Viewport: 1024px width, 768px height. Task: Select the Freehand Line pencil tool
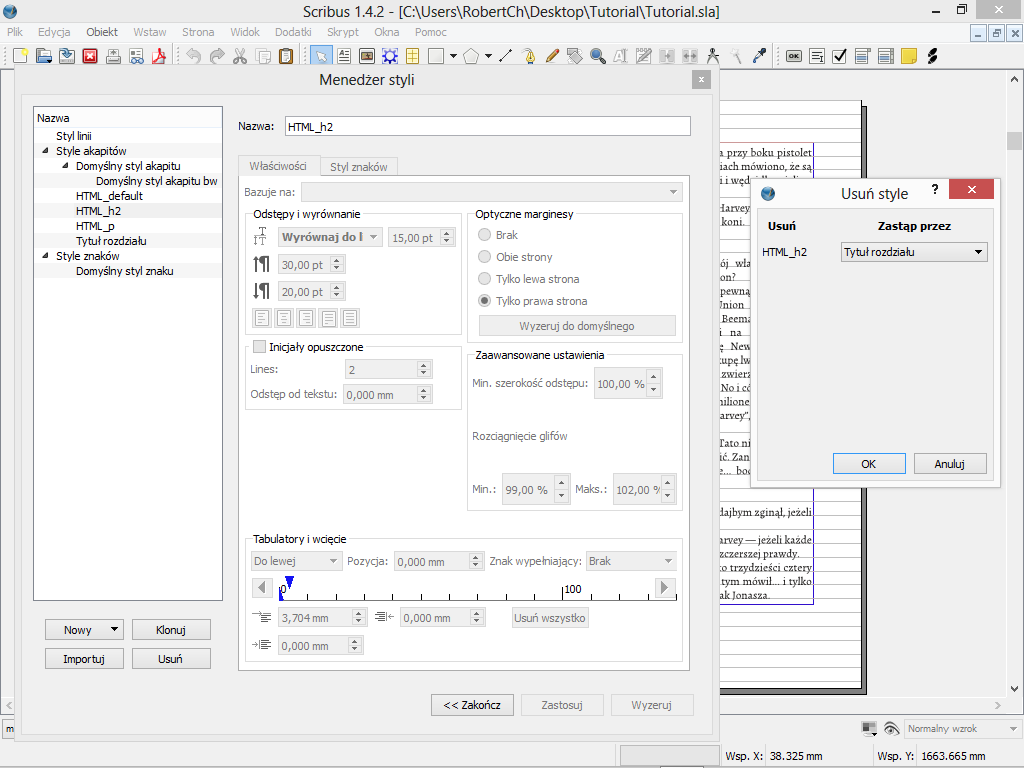[x=552, y=56]
